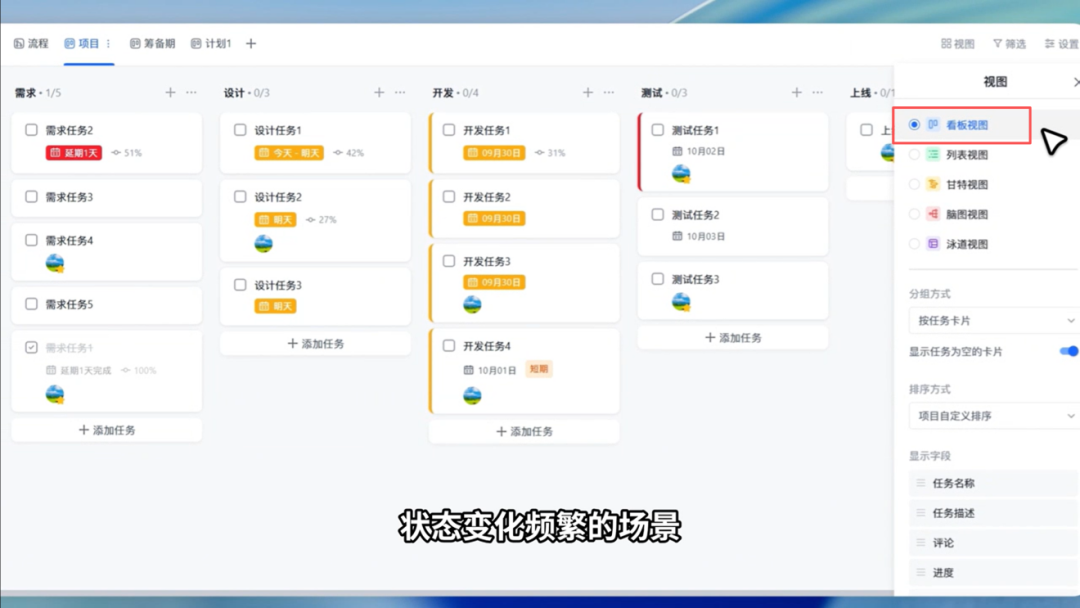Click the 进度 display field row
This screenshot has height=608, width=1080.
pos(994,572)
